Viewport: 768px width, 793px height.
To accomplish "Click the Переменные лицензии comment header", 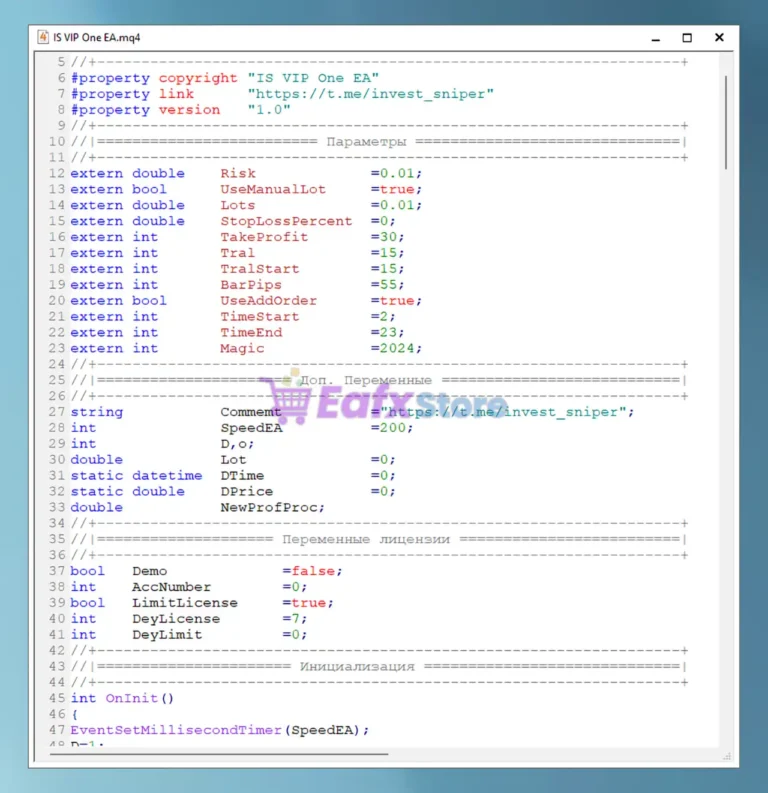I will (366, 540).
